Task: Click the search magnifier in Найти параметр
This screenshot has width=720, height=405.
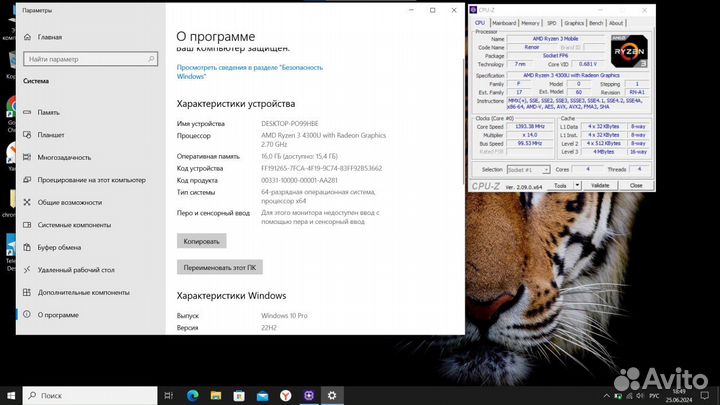Action: pos(151,59)
